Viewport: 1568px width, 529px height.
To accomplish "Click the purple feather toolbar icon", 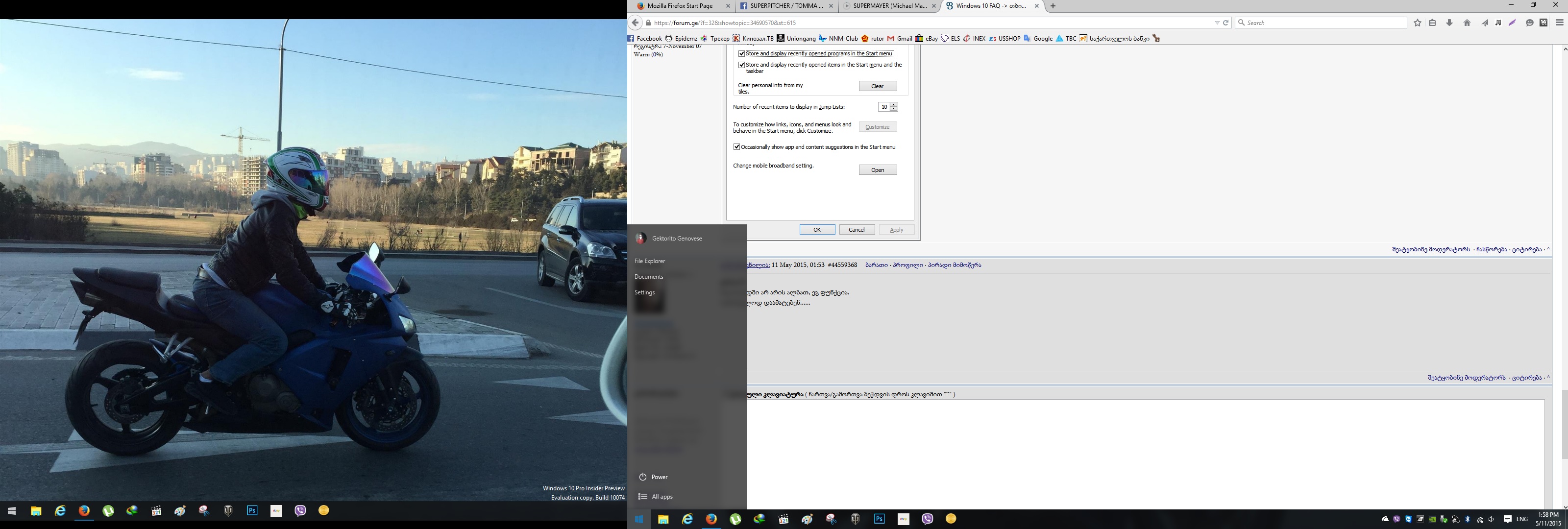I will point(1512,23).
